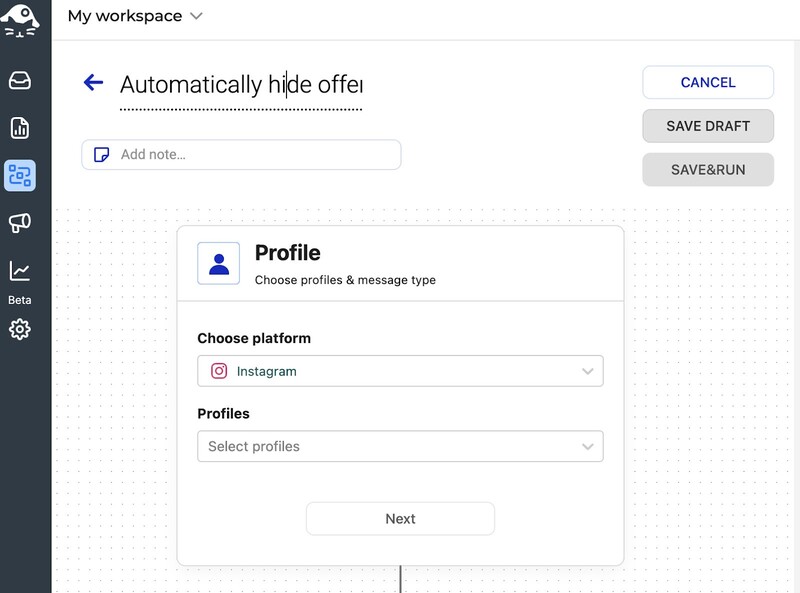Click the Save&Run button

[708, 169]
